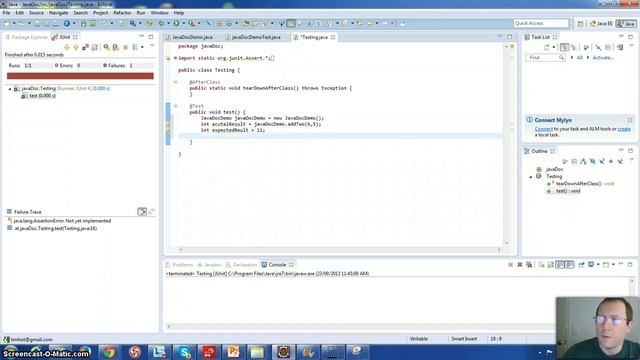Click into the Quick Access field
The image size is (640, 360).
coord(541,23)
